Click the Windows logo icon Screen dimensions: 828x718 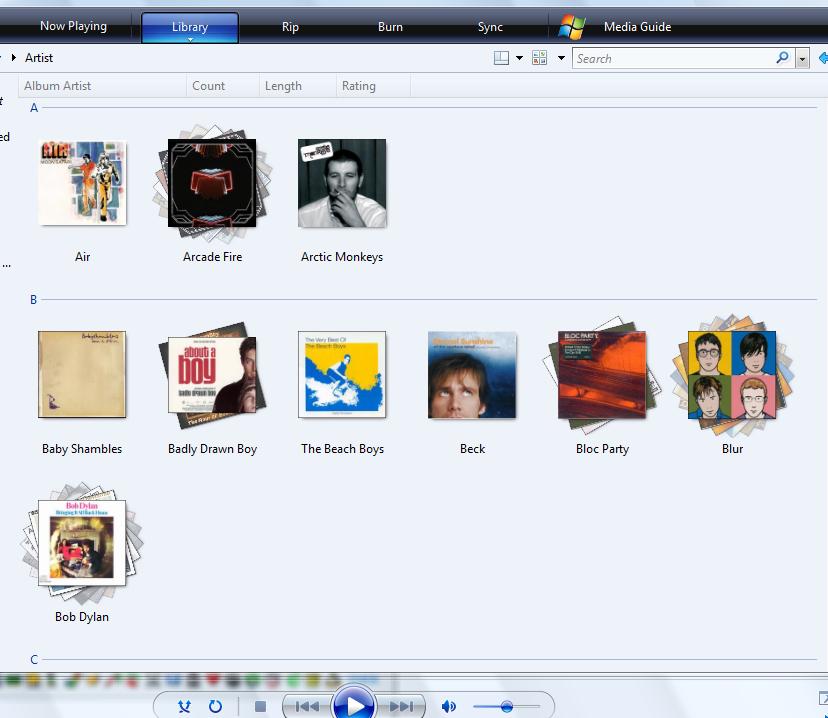[572, 26]
